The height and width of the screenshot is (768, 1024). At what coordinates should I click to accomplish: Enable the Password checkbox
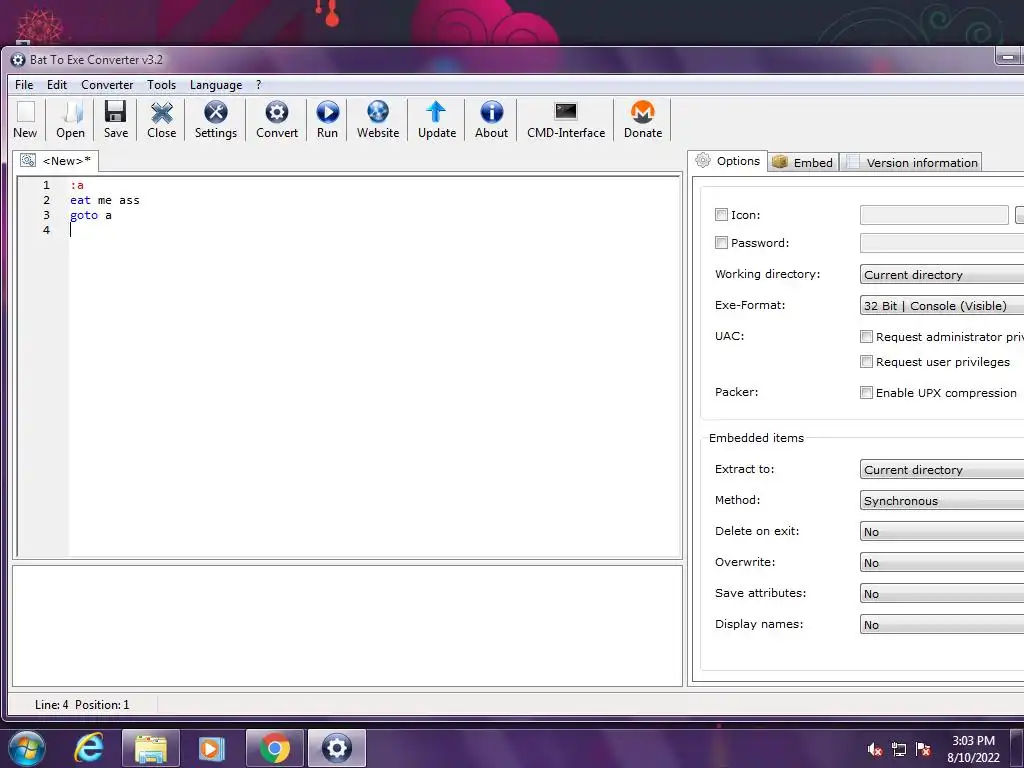coord(721,243)
